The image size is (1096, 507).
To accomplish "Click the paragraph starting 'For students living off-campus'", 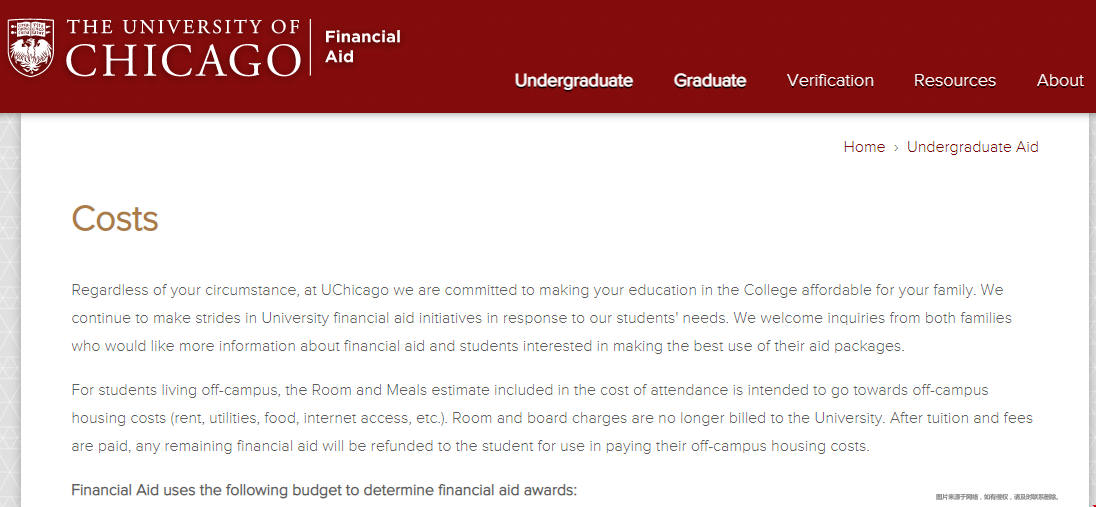I will click(x=552, y=417).
